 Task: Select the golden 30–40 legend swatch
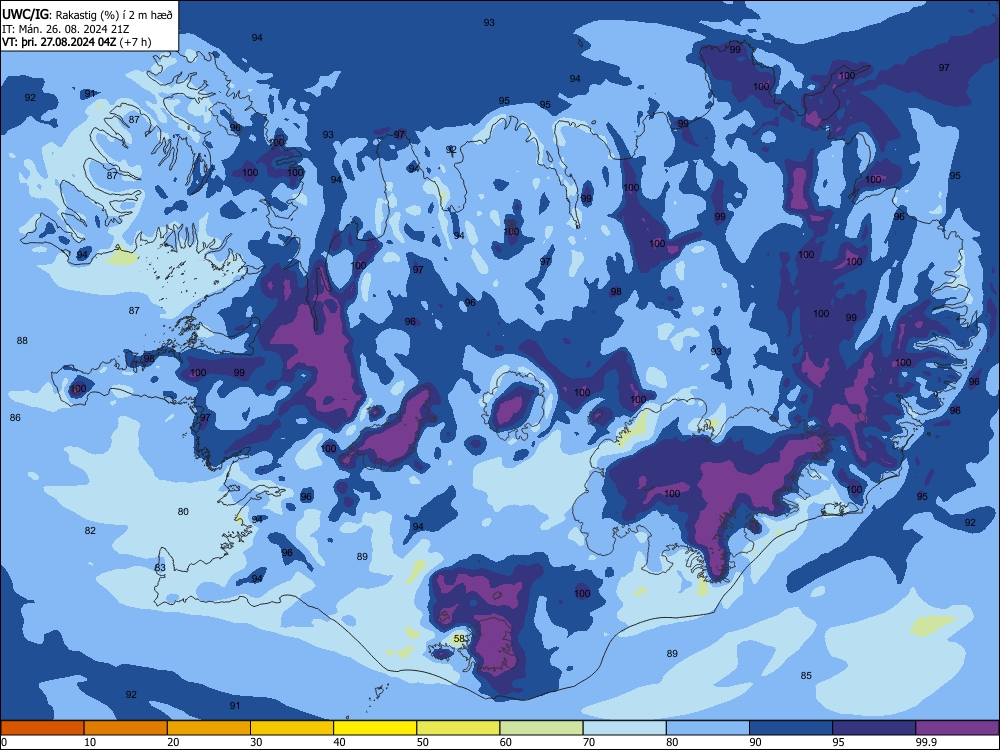click(x=292, y=728)
